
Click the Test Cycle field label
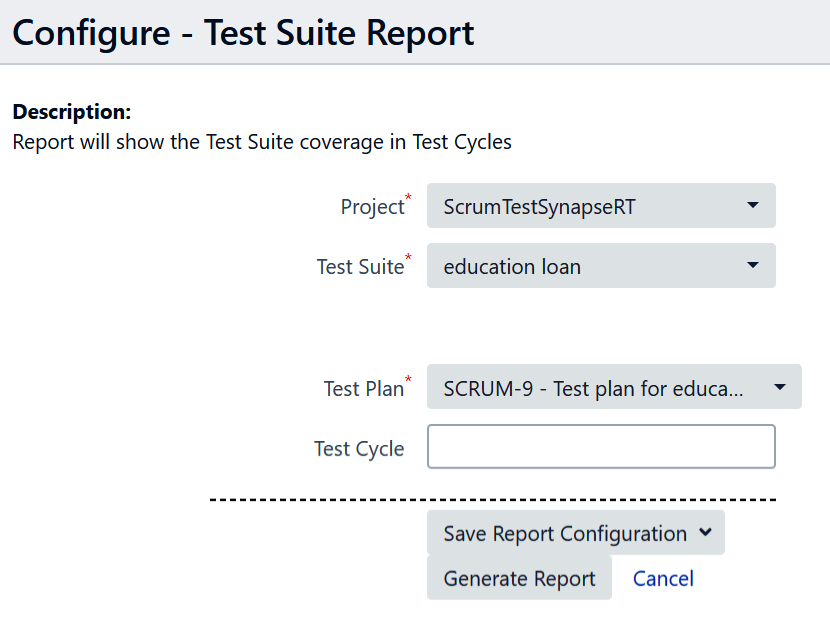359,448
